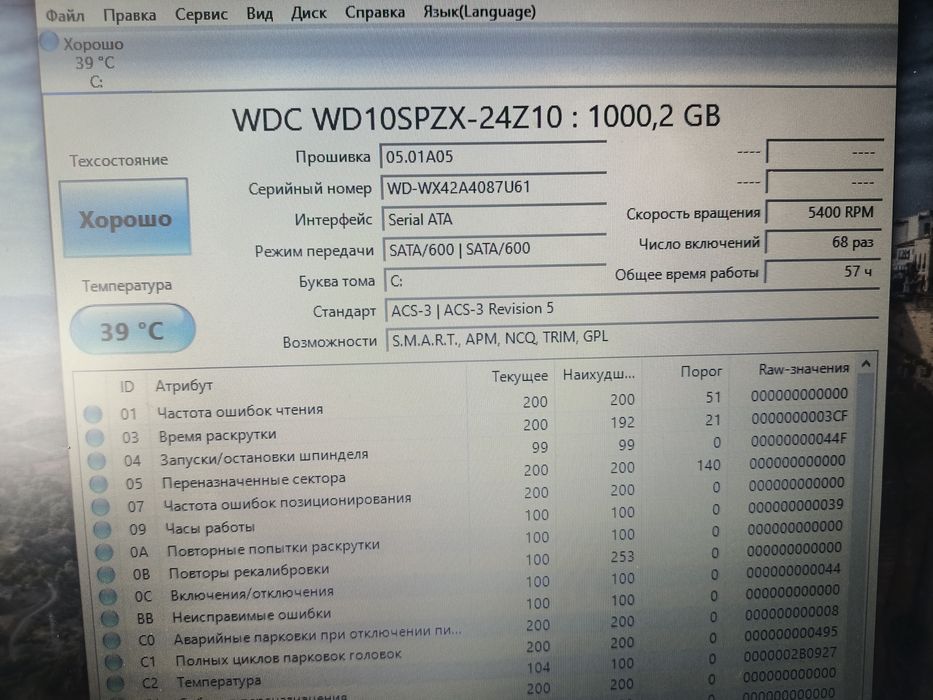Viewport: 933px width, 700px height.
Task: Click status circle for attribute C2
Action: 115,683
